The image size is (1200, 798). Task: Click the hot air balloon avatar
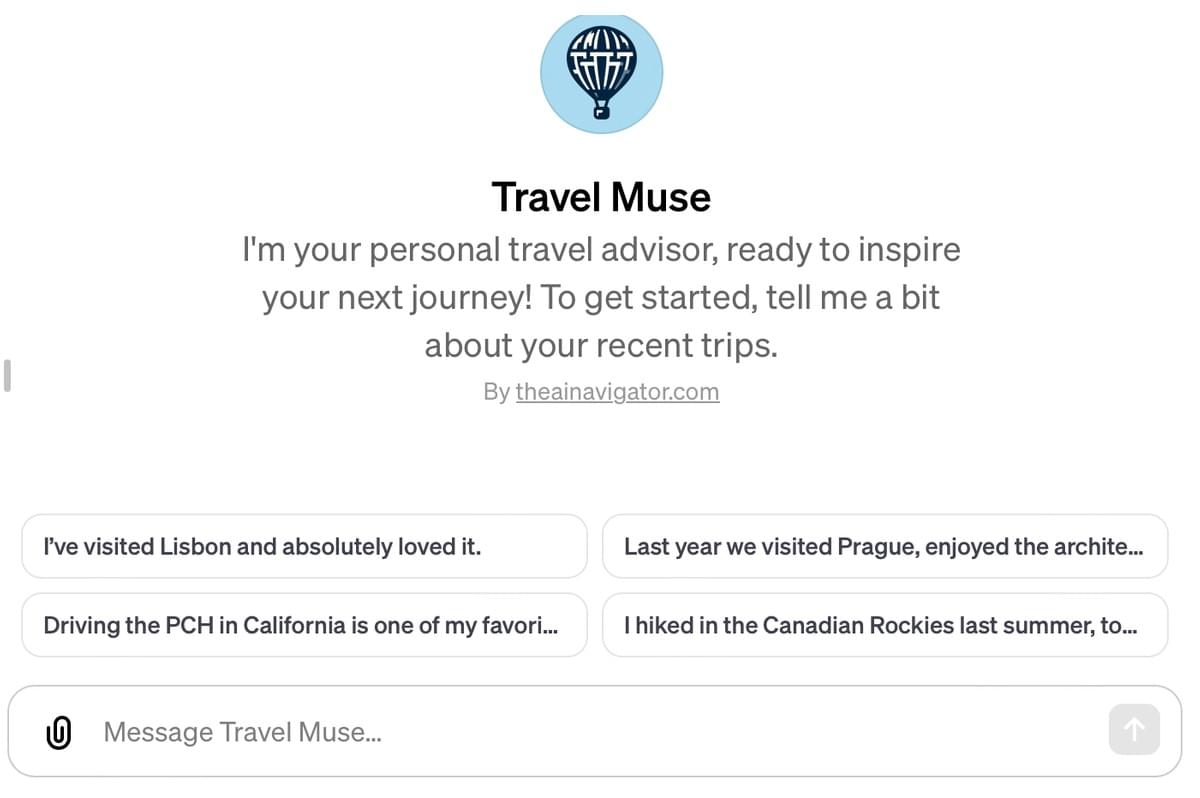coord(601,73)
